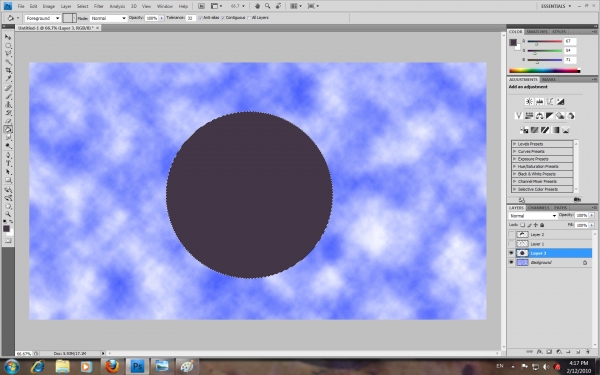Add a Channel Mixer adjustment
Image resolution: width=600 pixels, height=375 pixels.
(x=571, y=115)
